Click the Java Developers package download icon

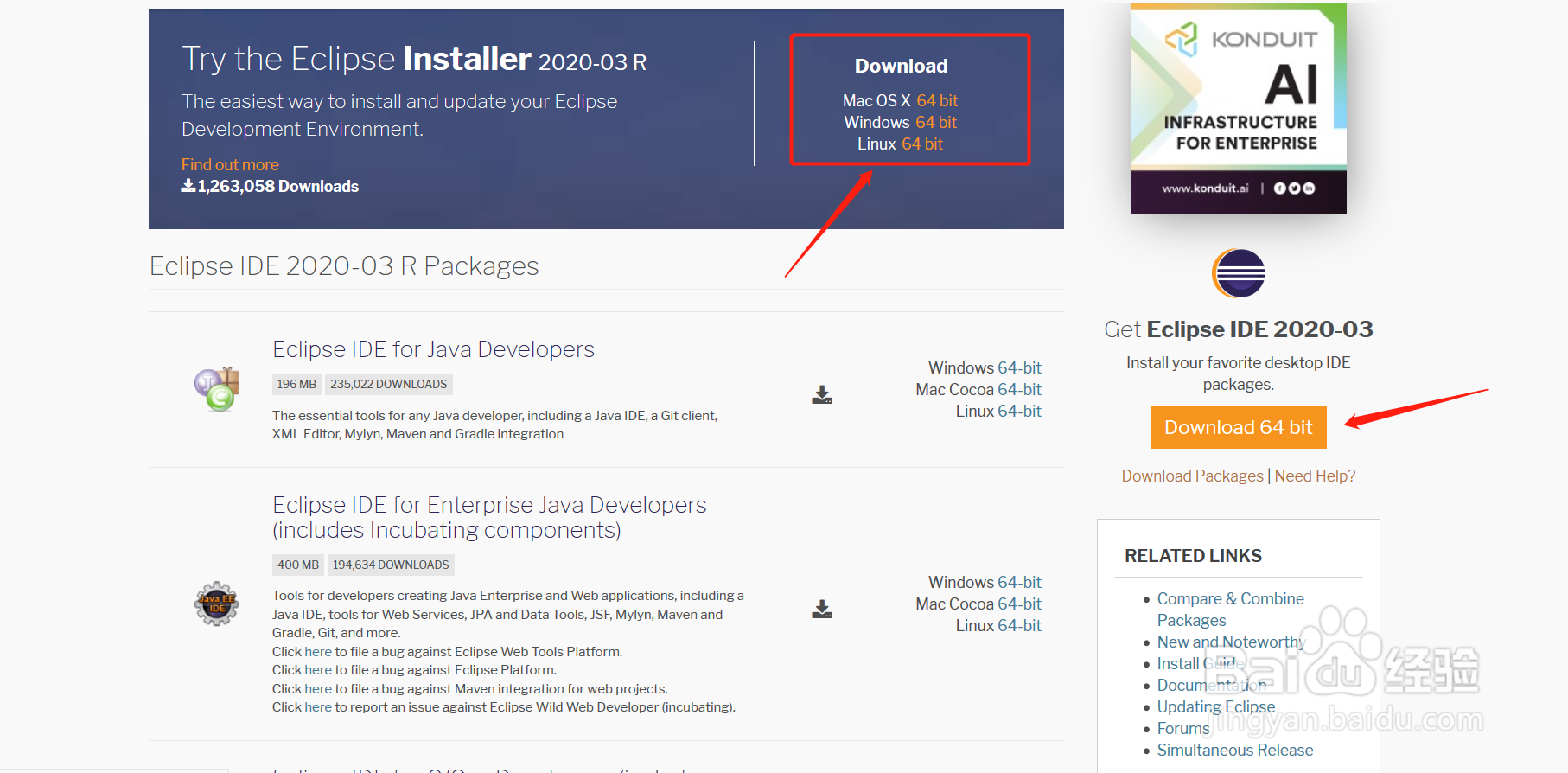click(822, 395)
